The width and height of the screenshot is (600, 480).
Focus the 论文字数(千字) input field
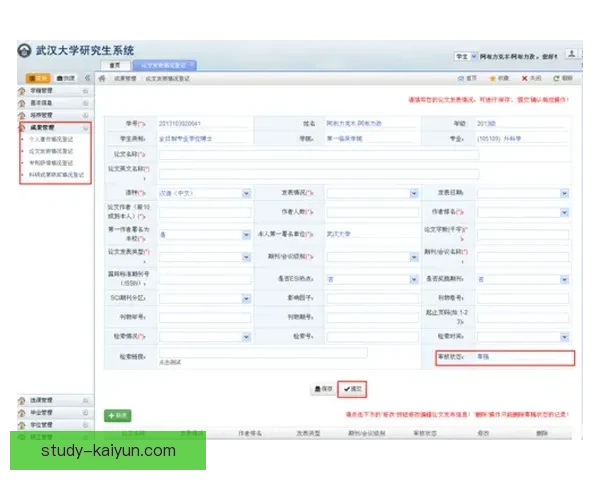pos(523,234)
